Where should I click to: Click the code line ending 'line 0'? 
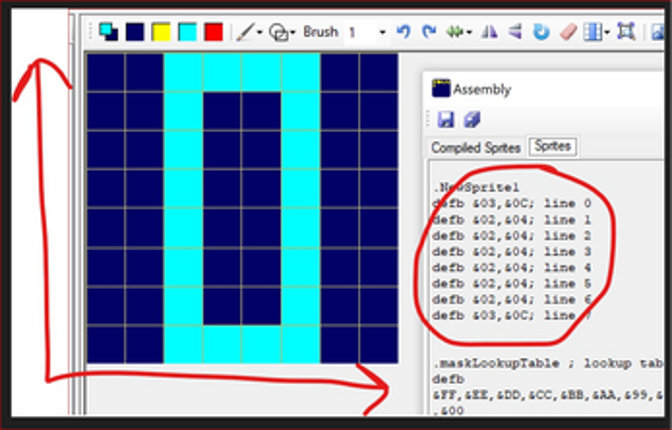[512, 203]
